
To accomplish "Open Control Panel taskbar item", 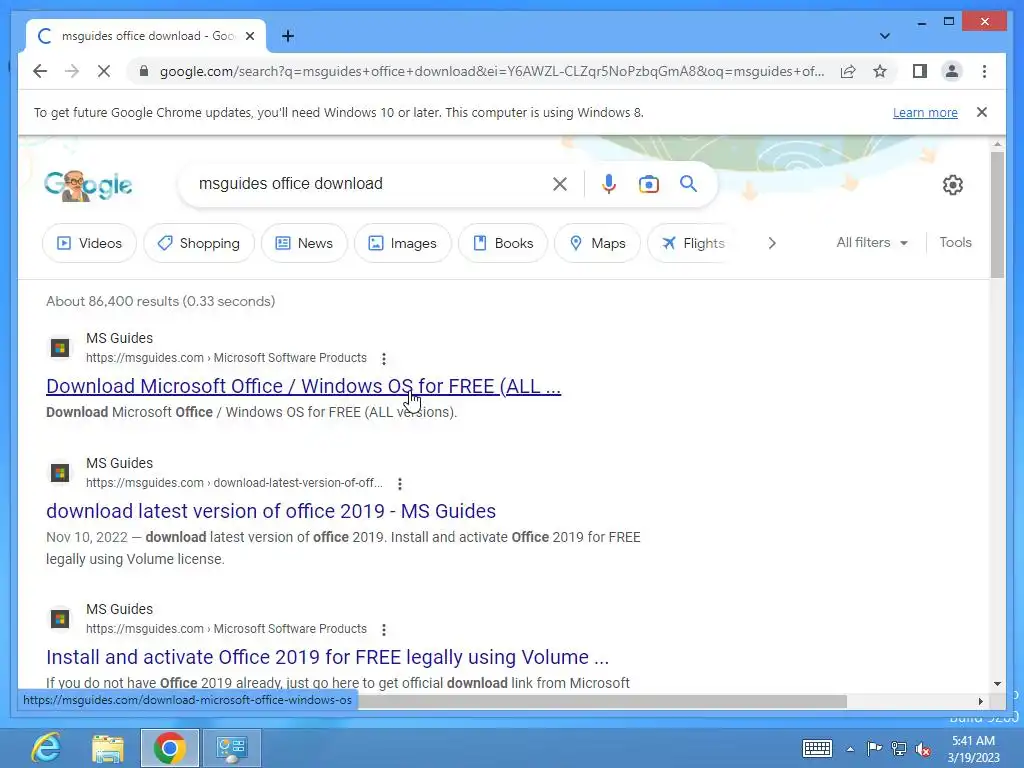I will (x=232, y=748).
